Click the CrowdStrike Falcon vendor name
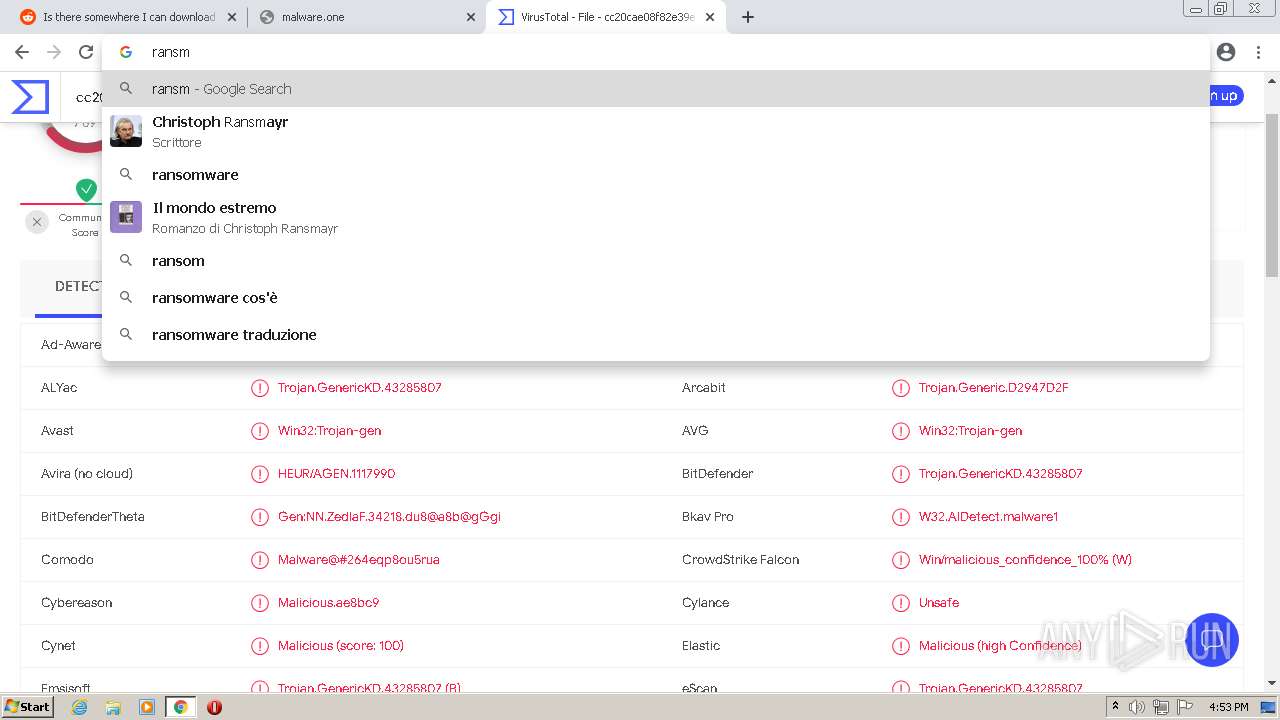 click(x=741, y=560)
